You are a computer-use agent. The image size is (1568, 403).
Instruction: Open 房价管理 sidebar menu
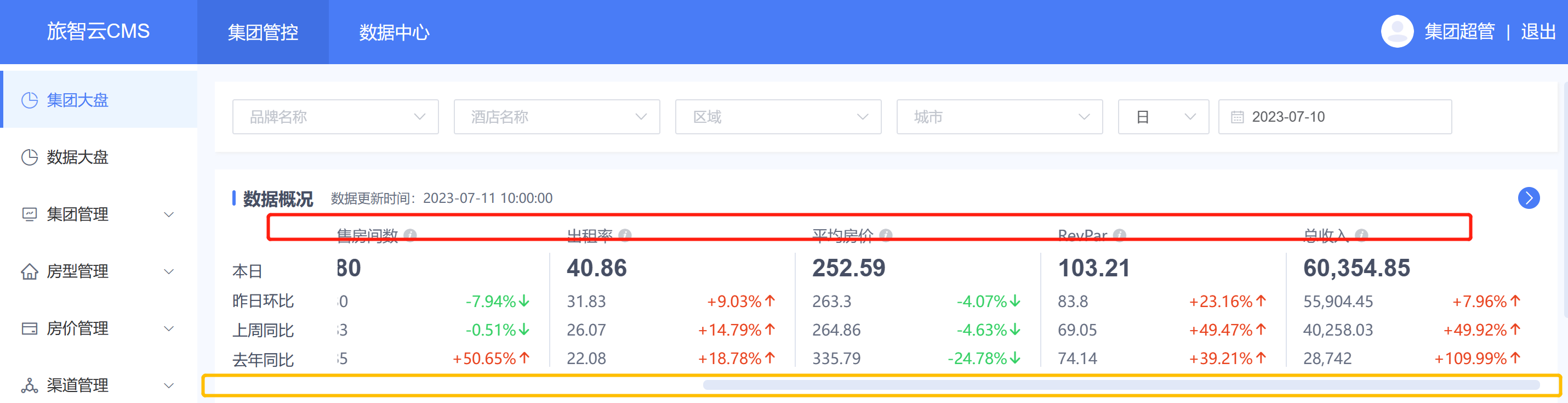coord(99,328)
